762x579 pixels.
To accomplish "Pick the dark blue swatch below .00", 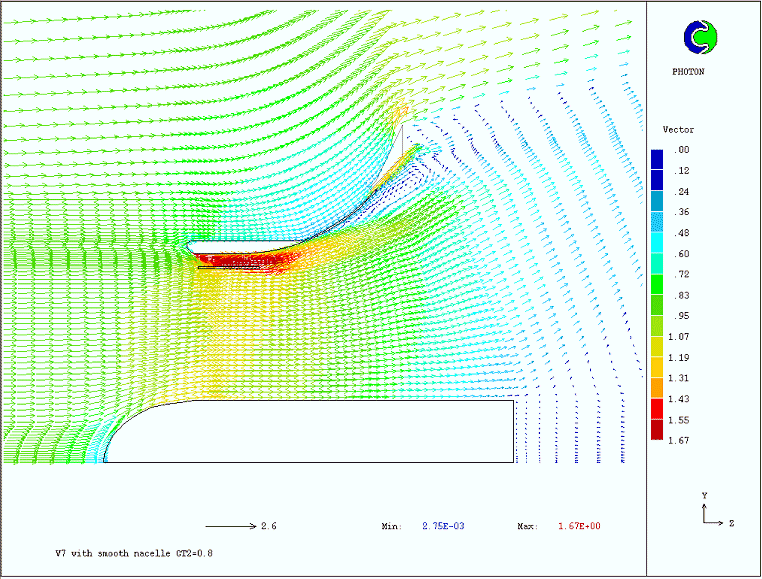I will coord(657,158).
